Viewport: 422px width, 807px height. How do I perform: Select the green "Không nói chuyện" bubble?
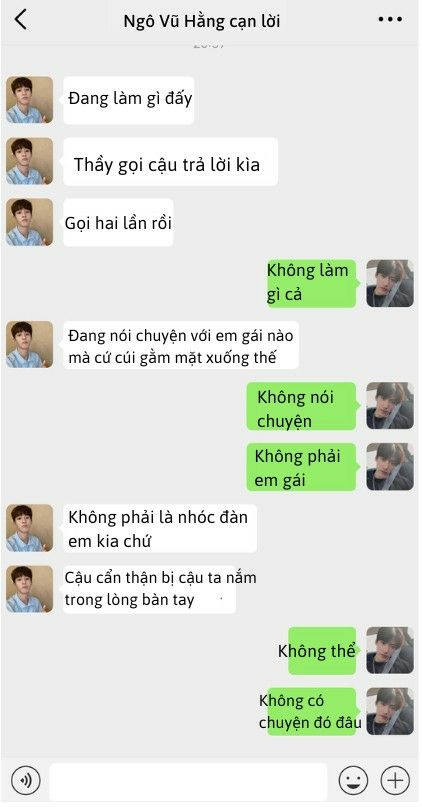point(303,406)
